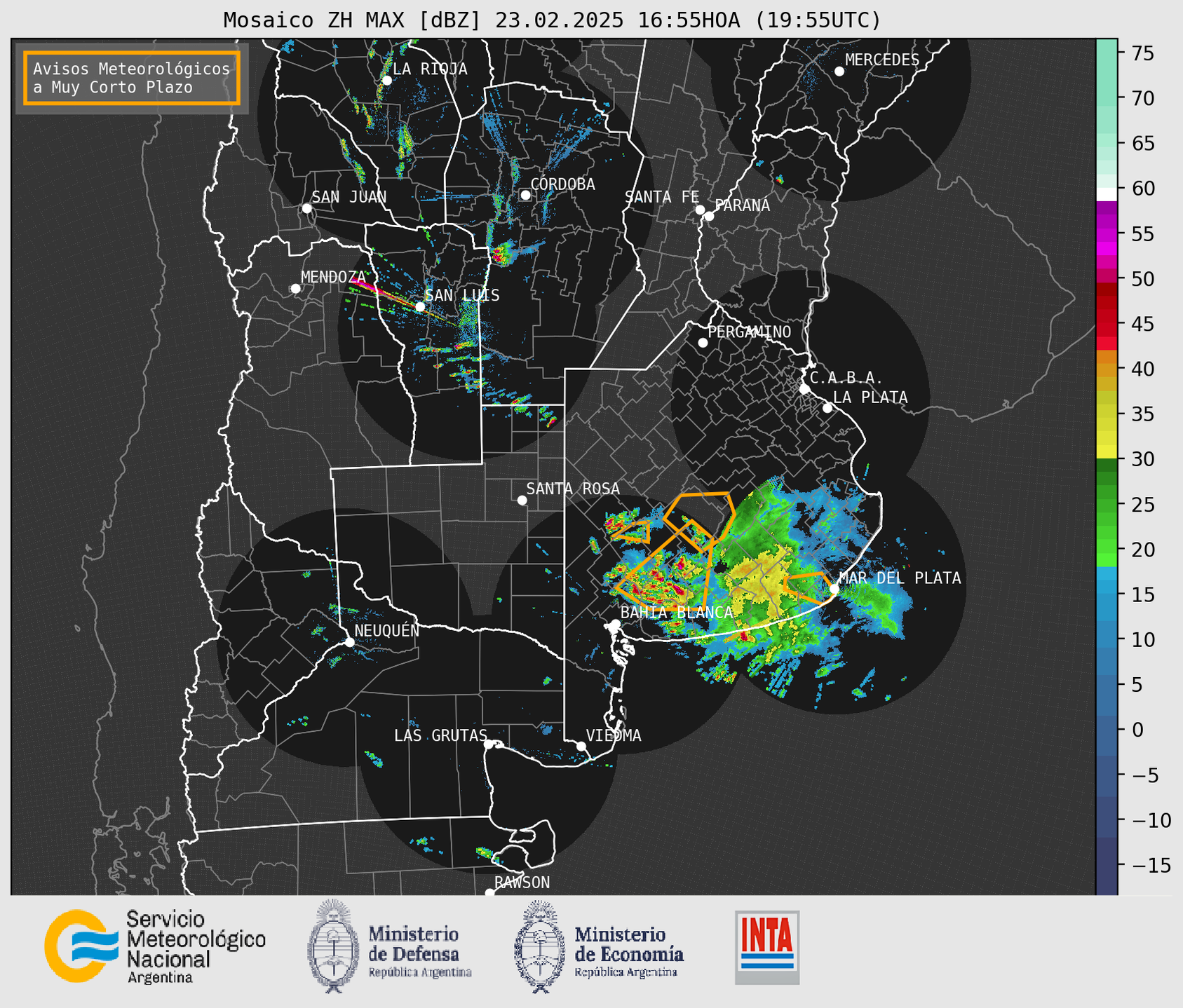Click the red INTA logo

767,947
